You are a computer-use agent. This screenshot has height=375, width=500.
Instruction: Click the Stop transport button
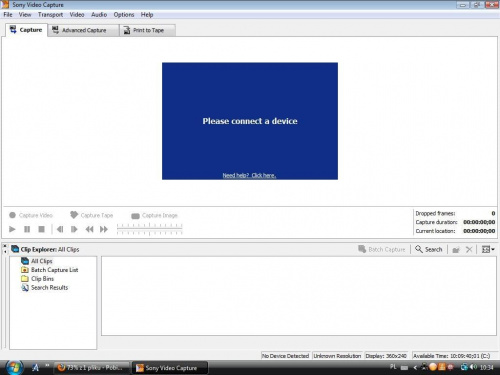[x=41, y=229]
